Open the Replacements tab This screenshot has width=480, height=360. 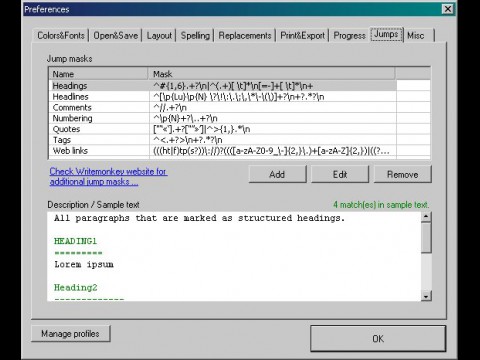click(245, 35)
